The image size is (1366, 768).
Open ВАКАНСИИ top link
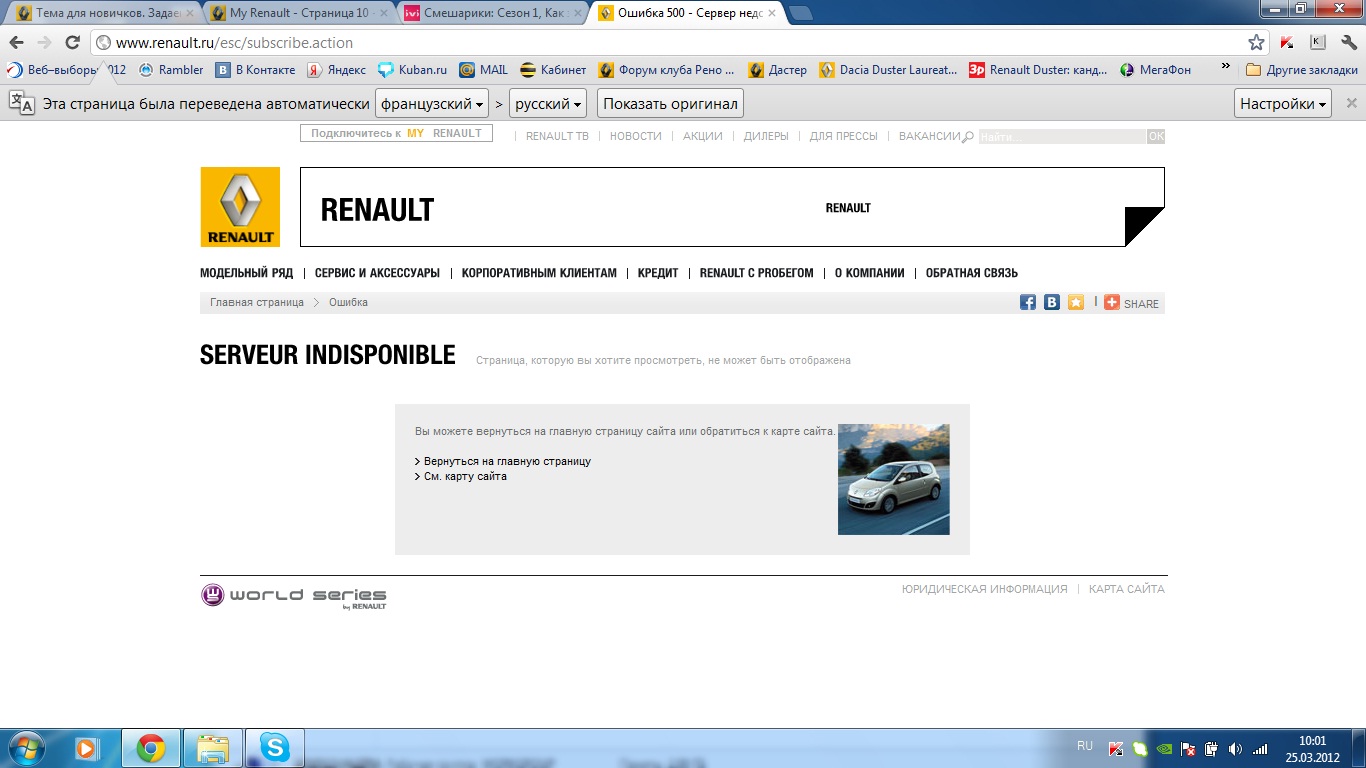(x=930, y=137)
